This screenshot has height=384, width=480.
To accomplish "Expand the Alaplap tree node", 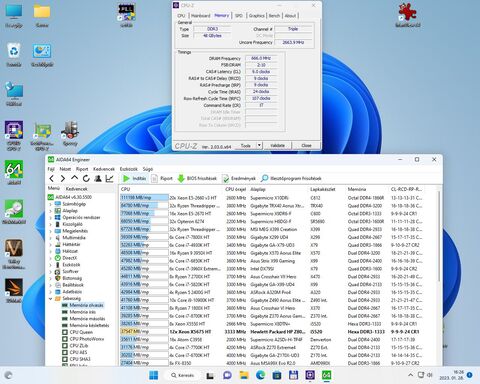I will (x=51, y=211).
